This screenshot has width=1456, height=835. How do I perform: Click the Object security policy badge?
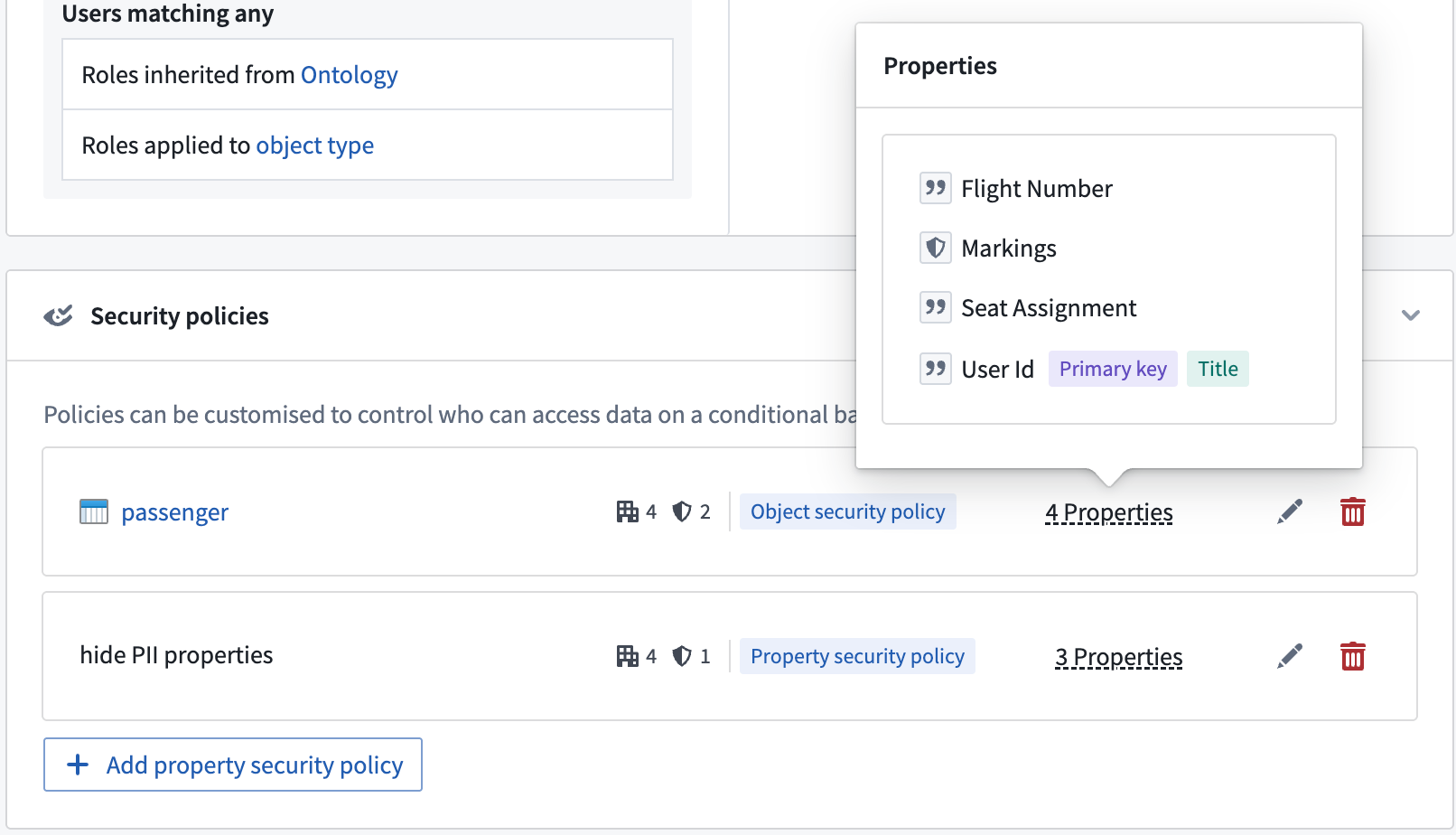coord(847,511)
